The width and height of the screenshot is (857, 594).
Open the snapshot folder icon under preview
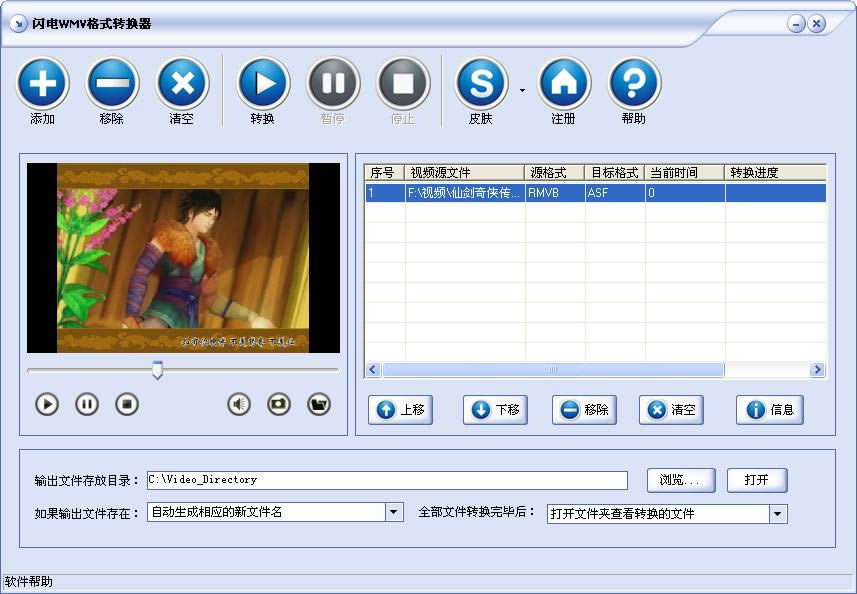[x=319, y=404]
